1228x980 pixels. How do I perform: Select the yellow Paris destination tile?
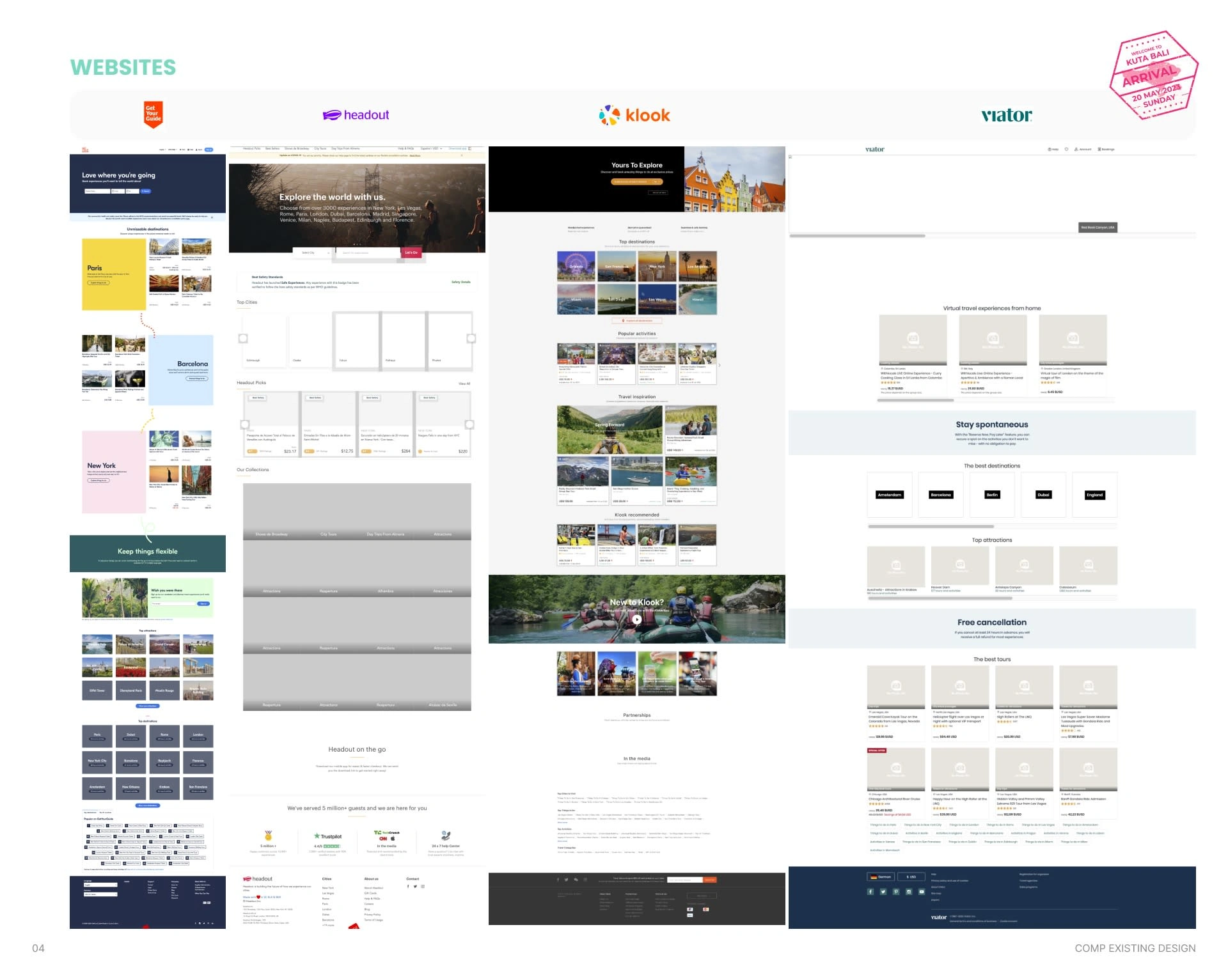coord(114,274)
